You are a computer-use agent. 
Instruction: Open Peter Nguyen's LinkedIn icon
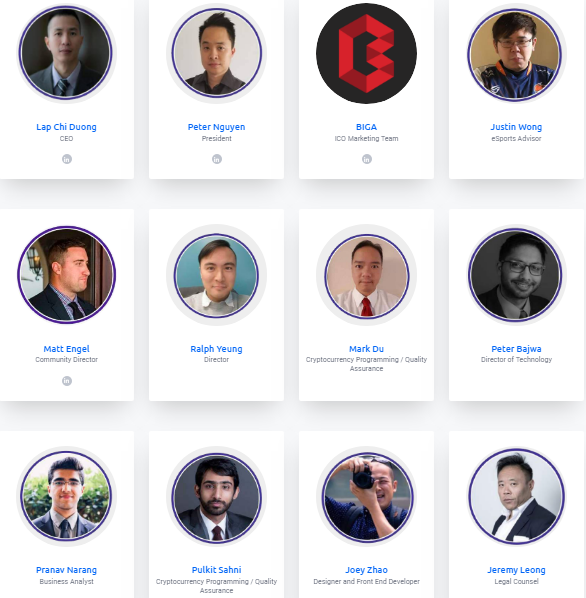click(217, 159)
